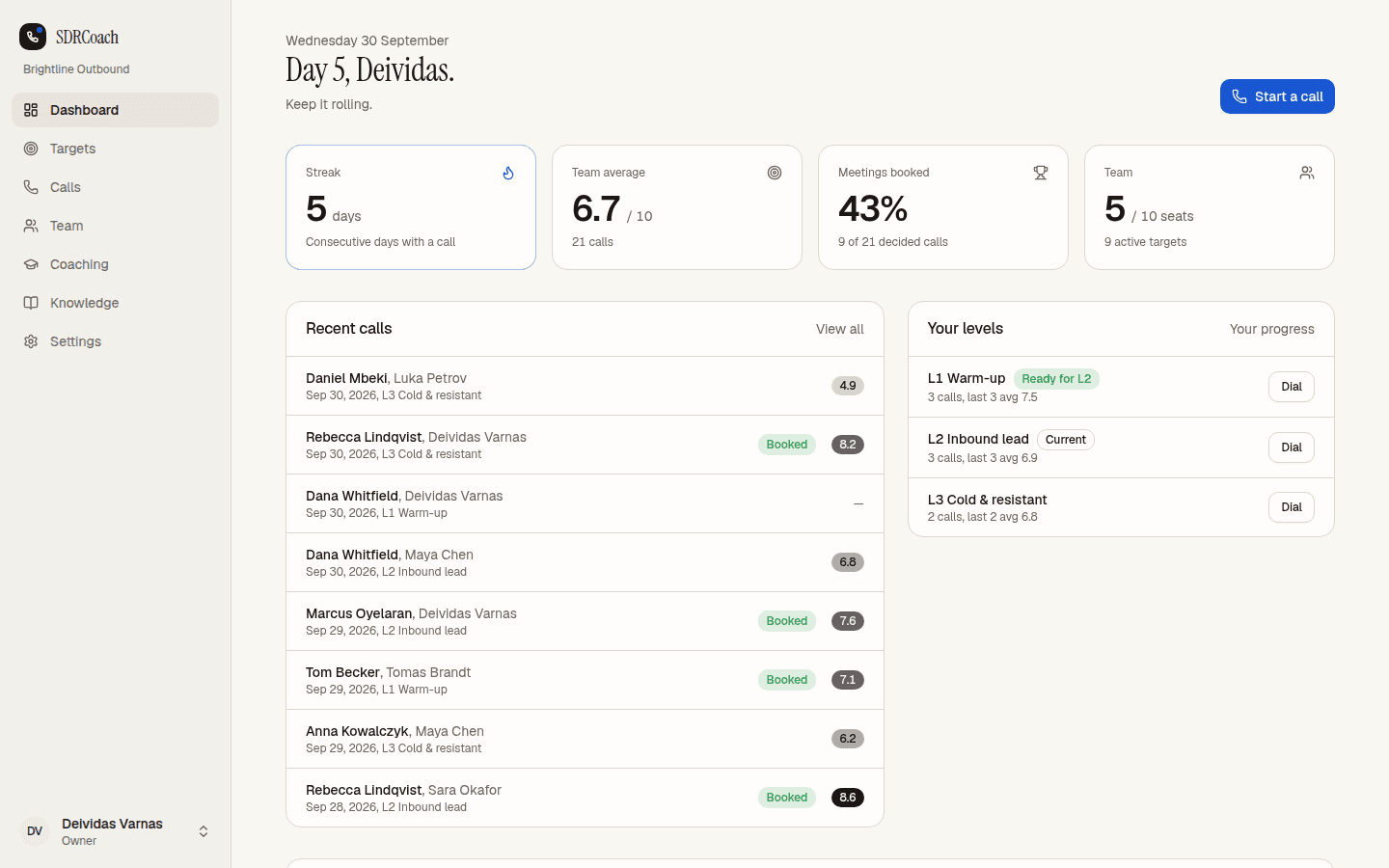Click Booked tag on Marcus Oyelaran row
1389x868 pixels.
coord(787,621)
